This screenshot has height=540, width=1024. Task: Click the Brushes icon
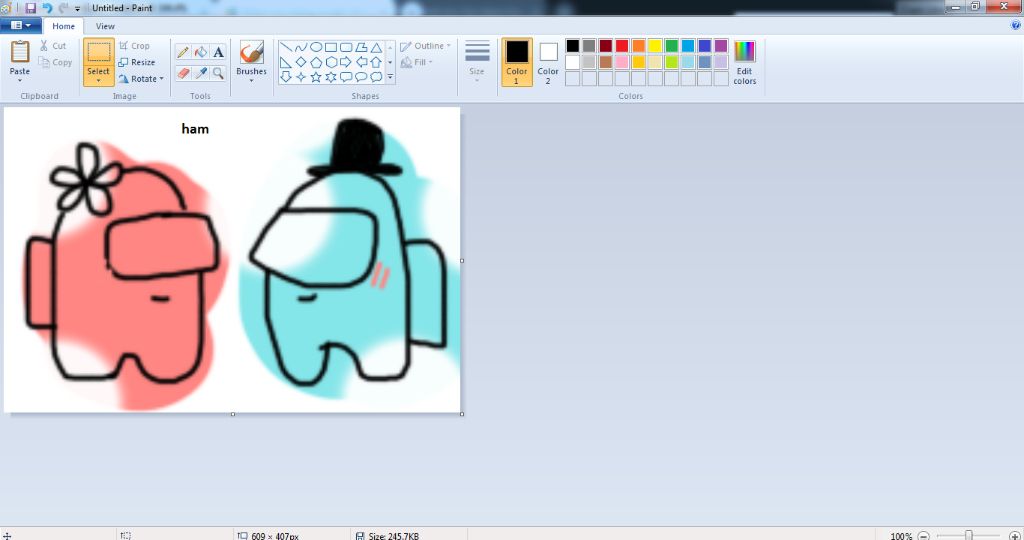click(x=251, y=52)
